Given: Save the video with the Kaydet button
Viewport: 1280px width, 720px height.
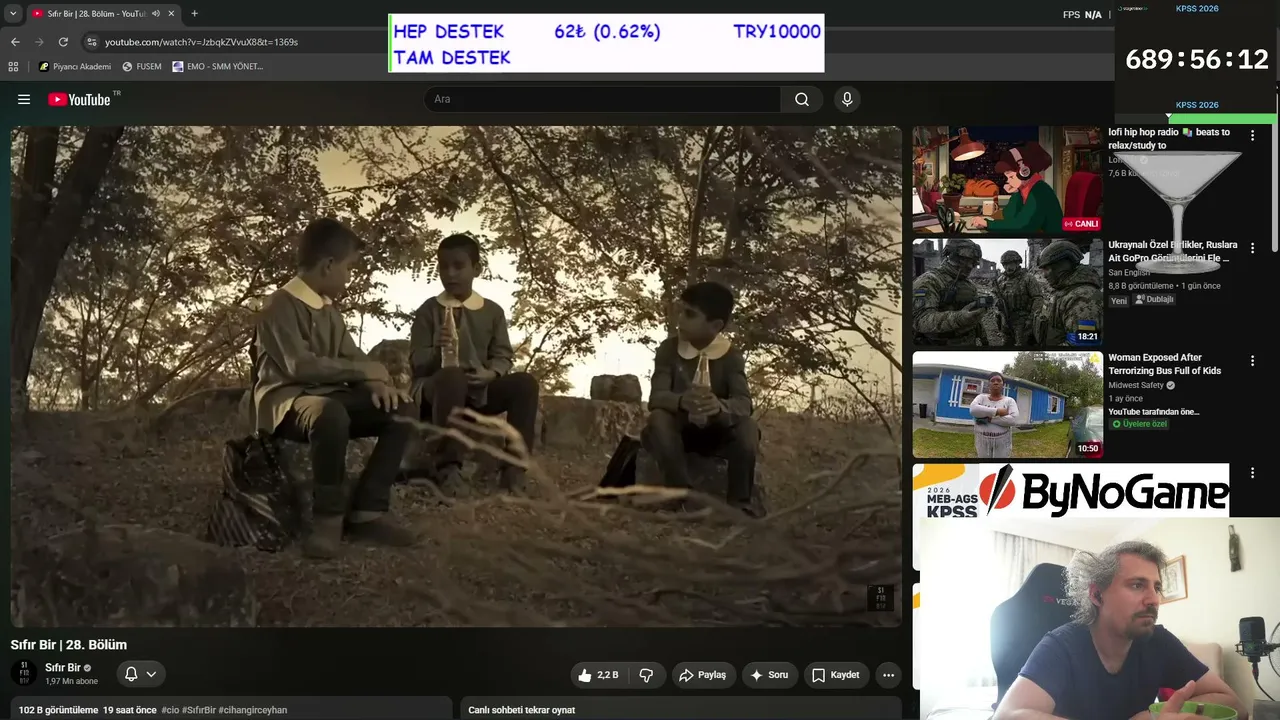Looking at the screenshot, I should (x=836, y=675).
